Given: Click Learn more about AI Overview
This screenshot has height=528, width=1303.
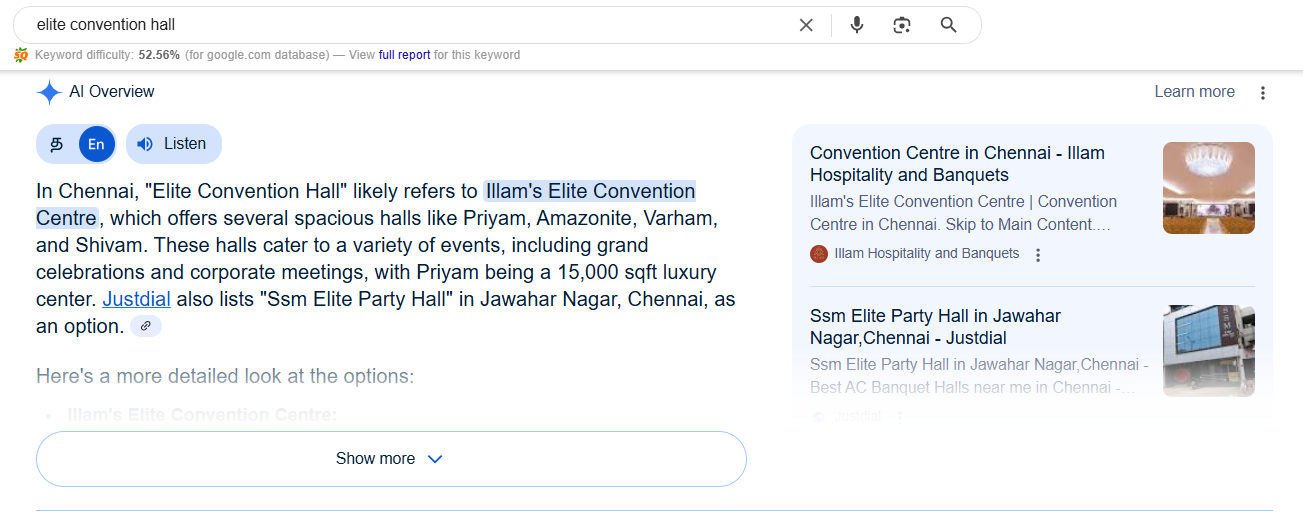Looking at the screenshot, I should [1194, 92].
